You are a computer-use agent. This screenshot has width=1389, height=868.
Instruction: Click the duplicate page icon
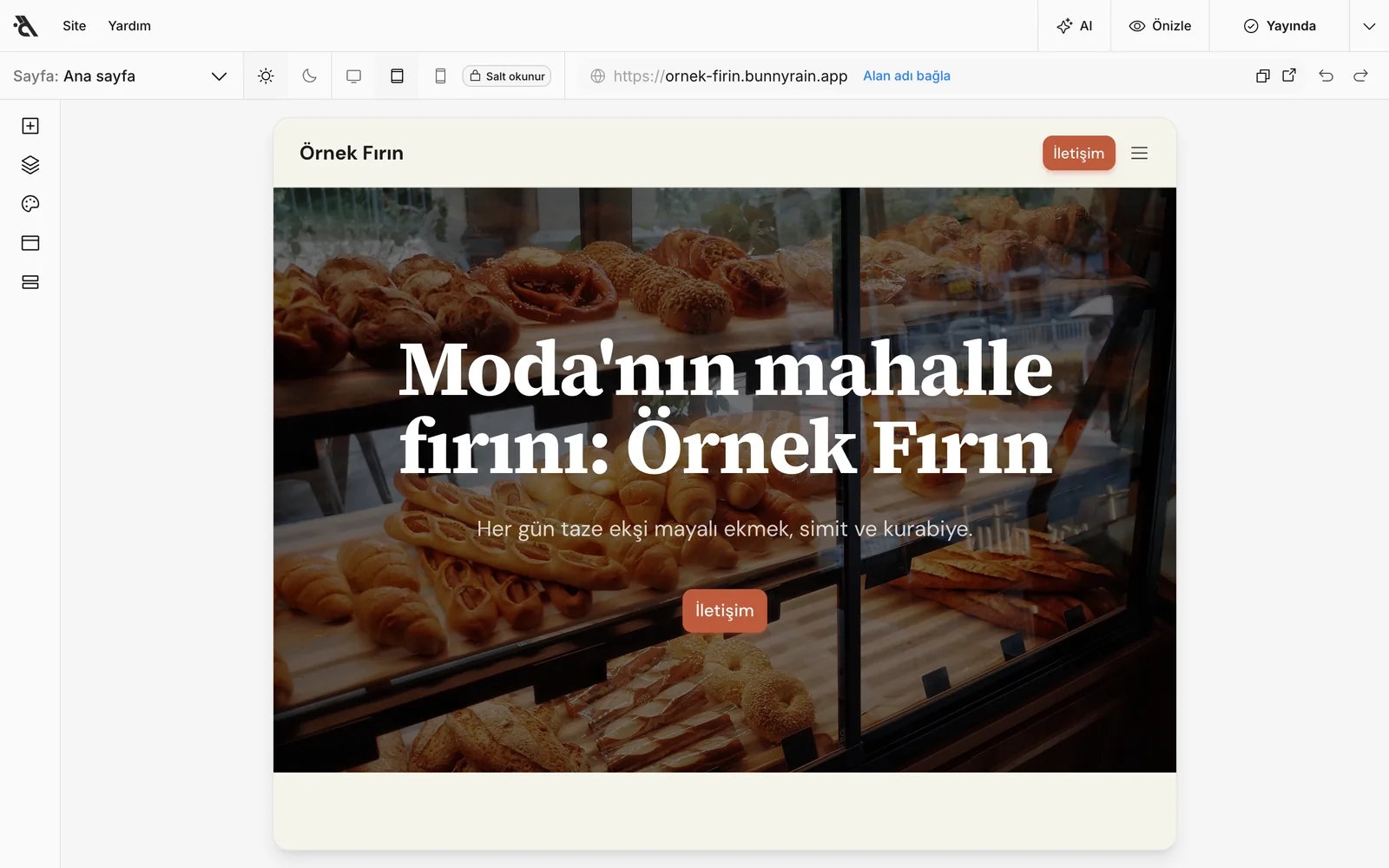[1263, 76]
